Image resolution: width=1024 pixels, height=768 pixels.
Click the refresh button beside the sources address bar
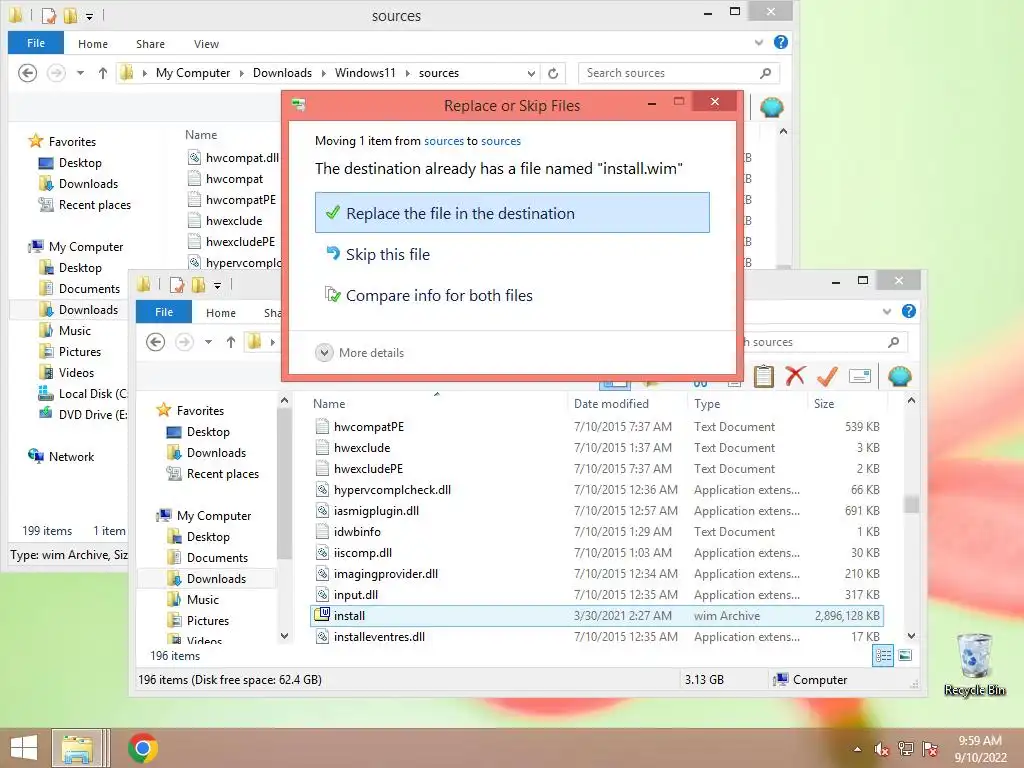click(553, 73)
